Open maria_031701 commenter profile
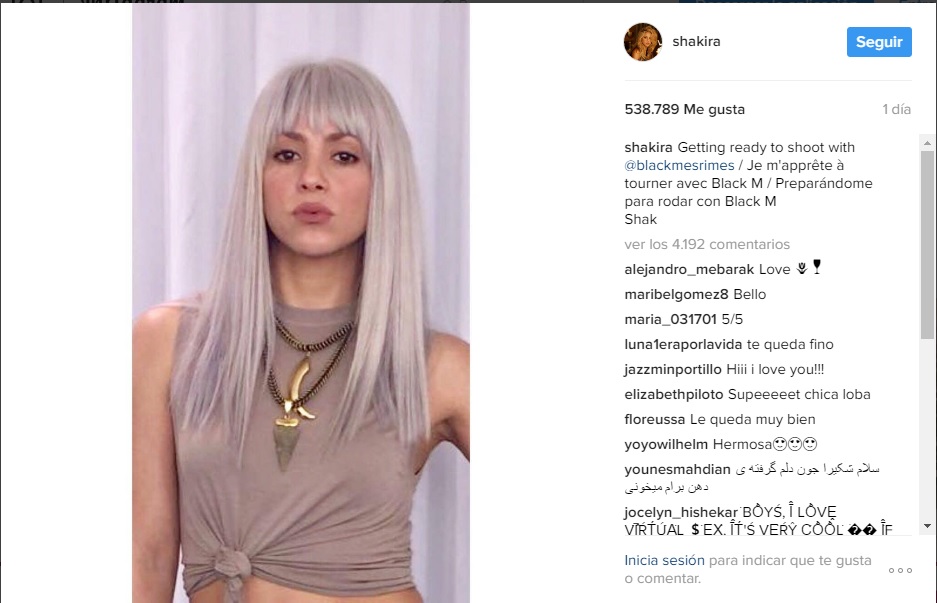 pos(670,320)
